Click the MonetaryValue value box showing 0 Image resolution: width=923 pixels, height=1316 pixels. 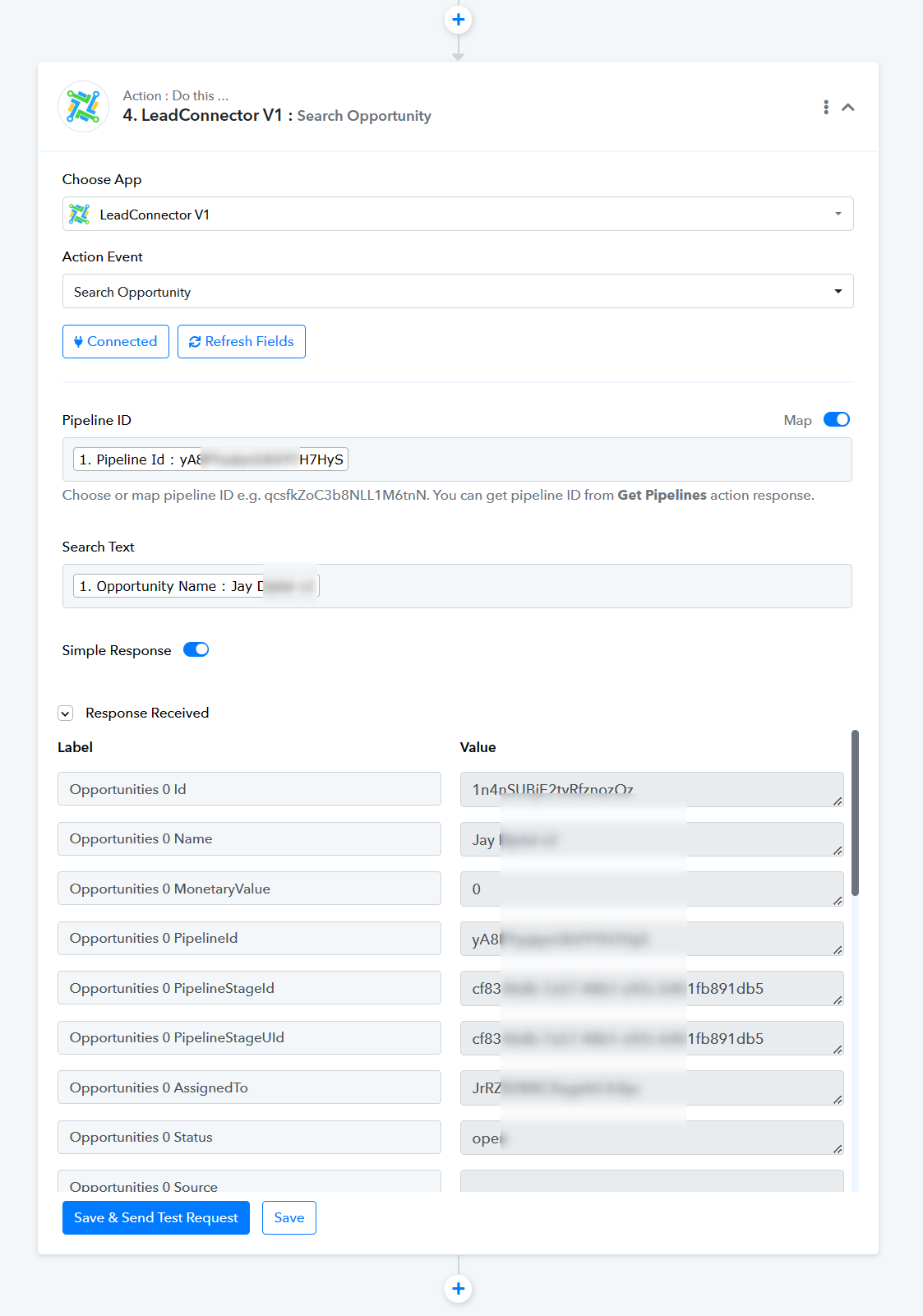[652, 889]
